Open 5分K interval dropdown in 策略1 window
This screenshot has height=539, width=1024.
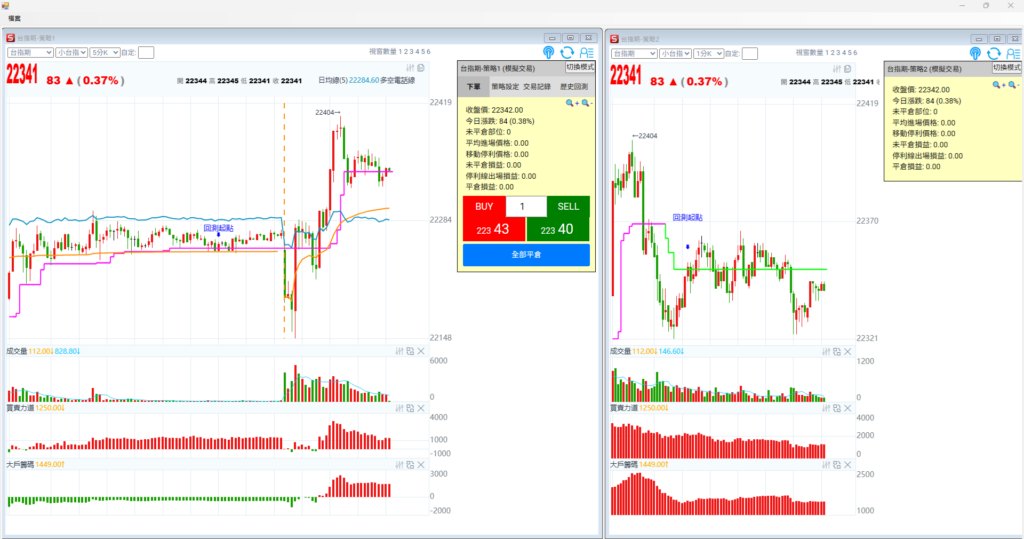click(x=104, y=52)
